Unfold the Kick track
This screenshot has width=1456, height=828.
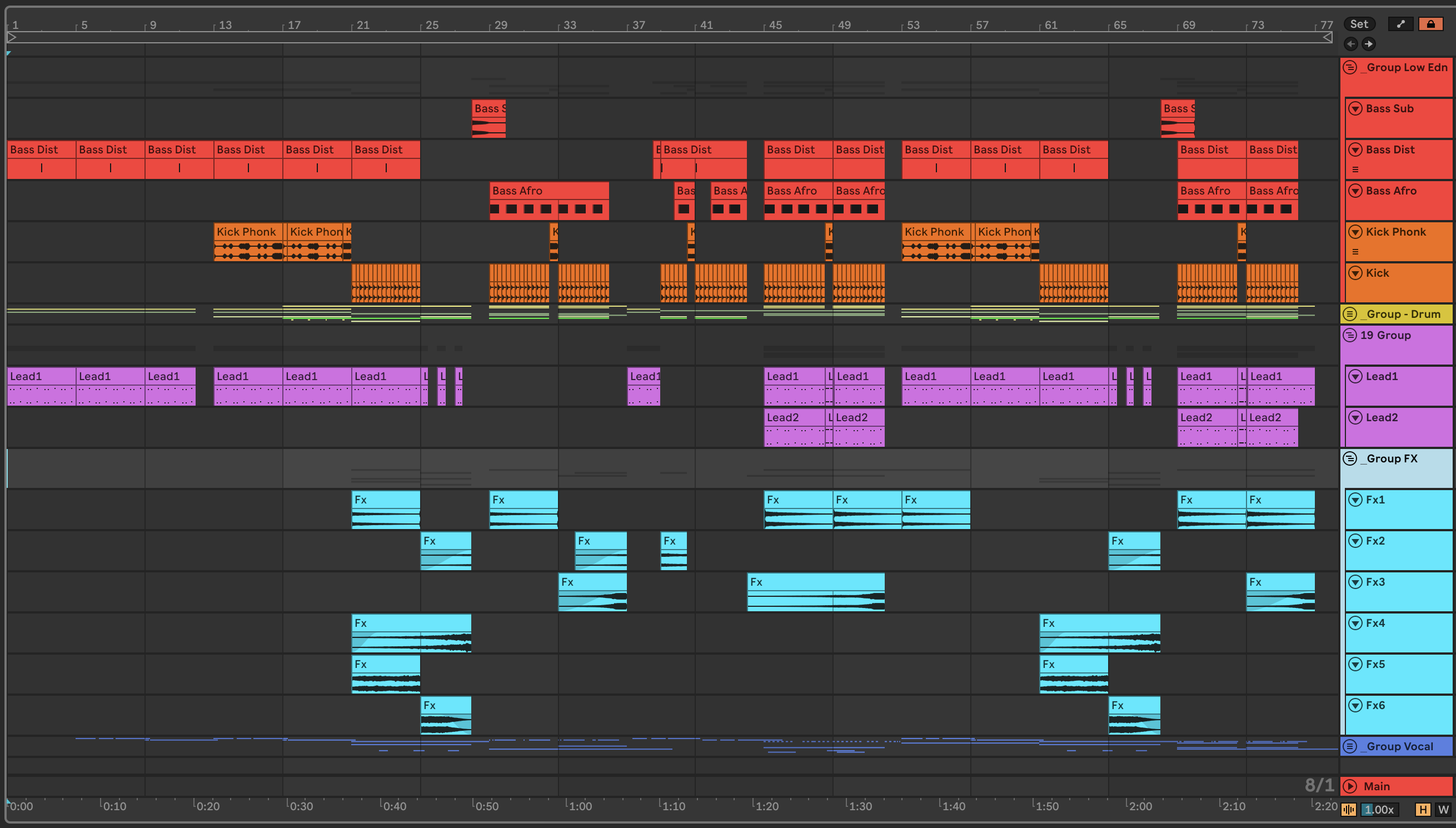tap(1356, 273)
